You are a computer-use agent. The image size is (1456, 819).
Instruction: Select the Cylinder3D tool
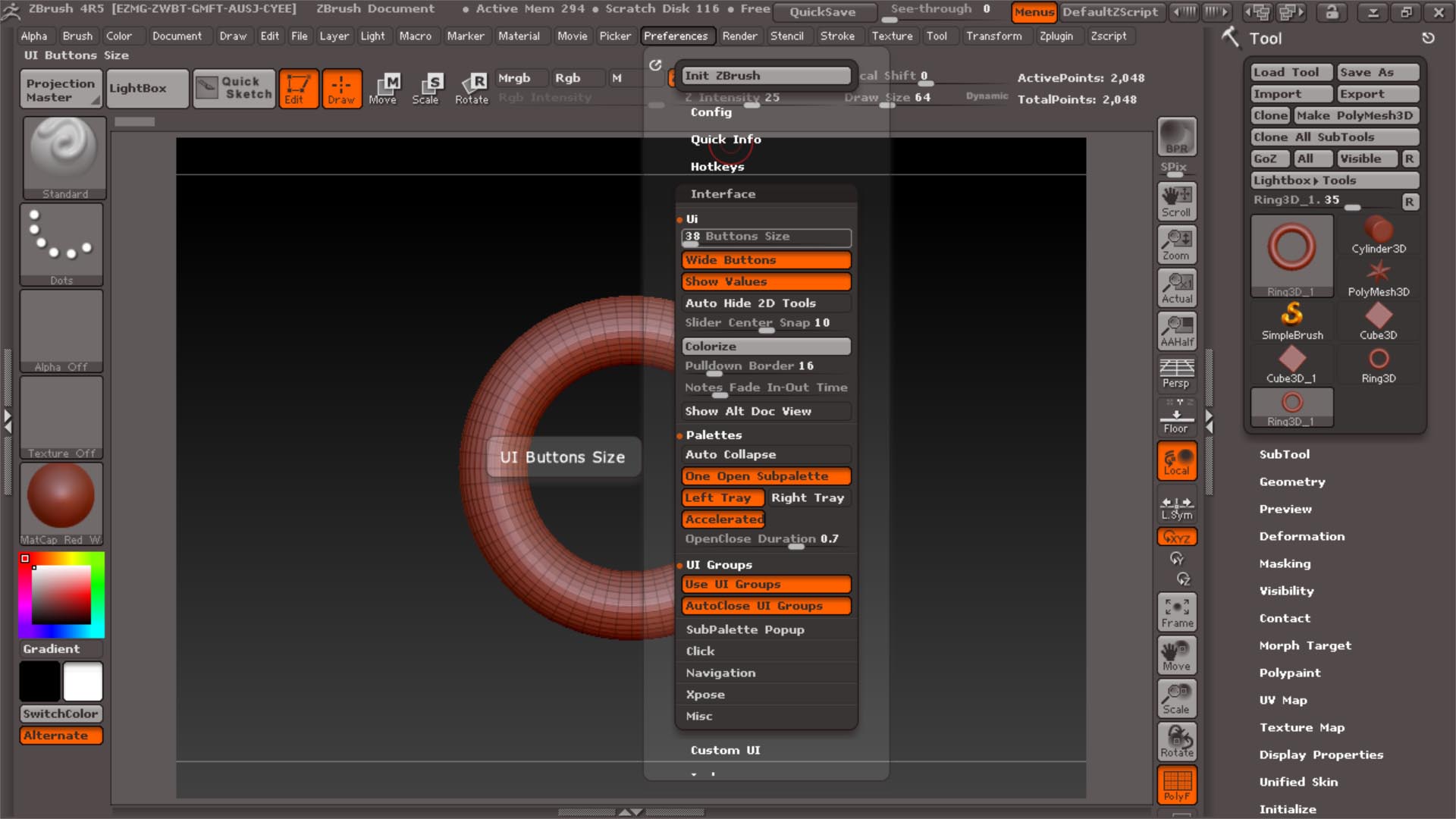(x=1378, y=235)
